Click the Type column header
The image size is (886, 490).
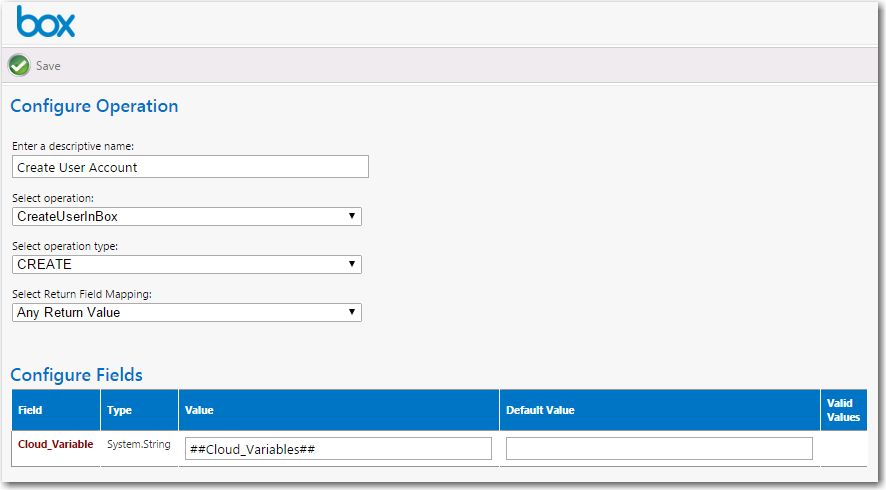pos(119,410)
